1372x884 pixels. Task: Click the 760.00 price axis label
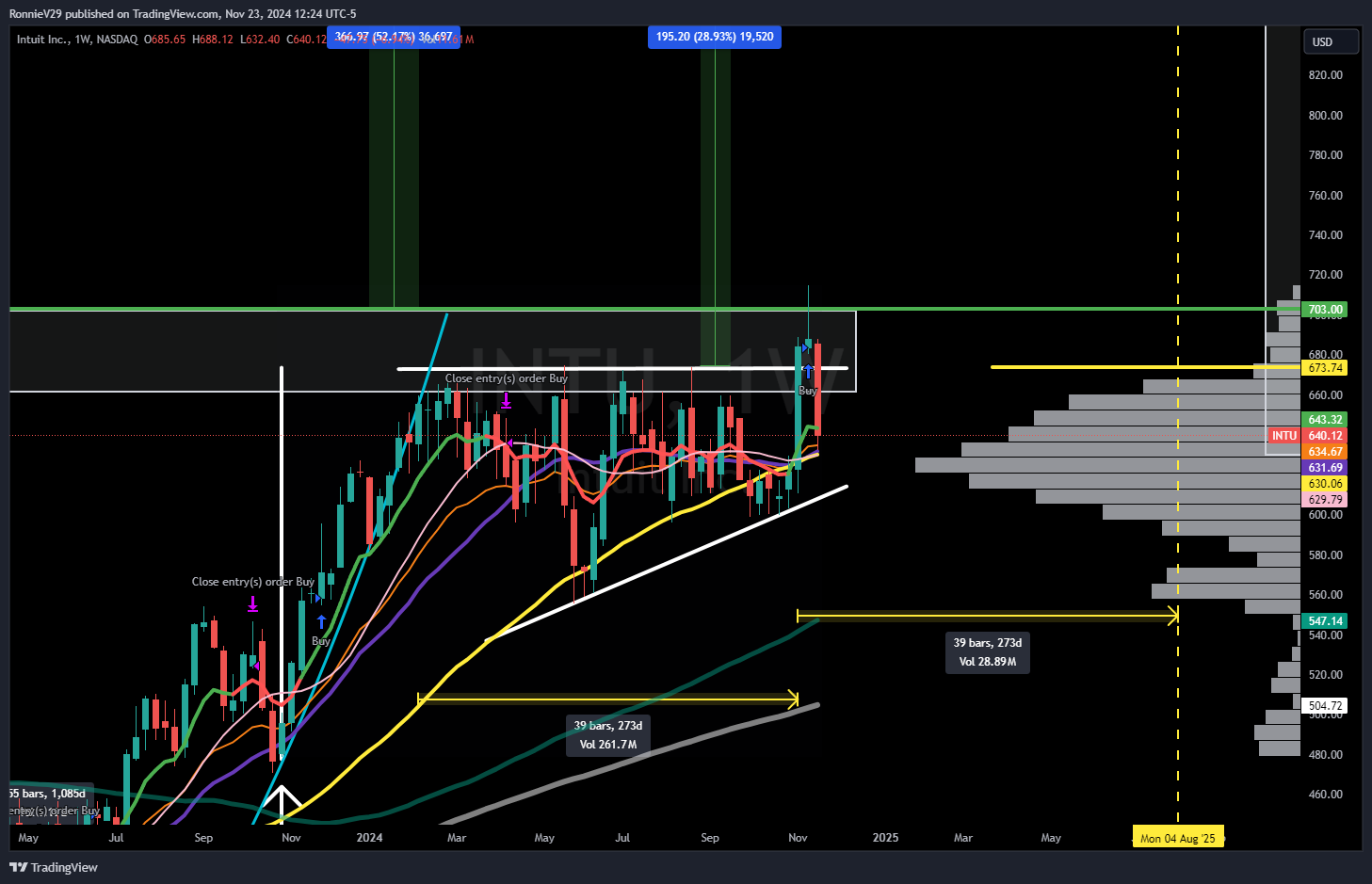(1325, 196)
